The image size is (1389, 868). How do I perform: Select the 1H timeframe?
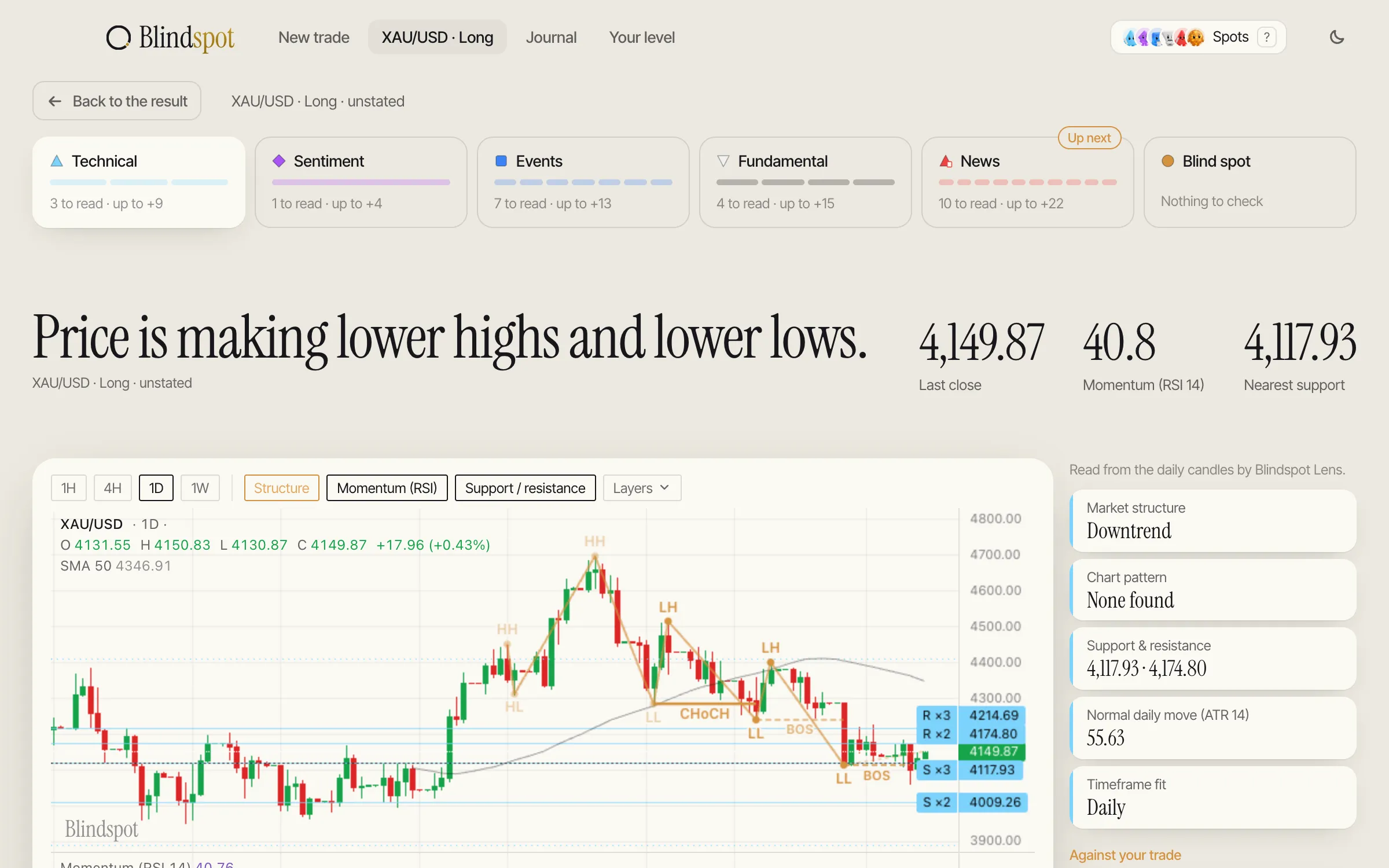pyautogui.click(x=68, y=488)
